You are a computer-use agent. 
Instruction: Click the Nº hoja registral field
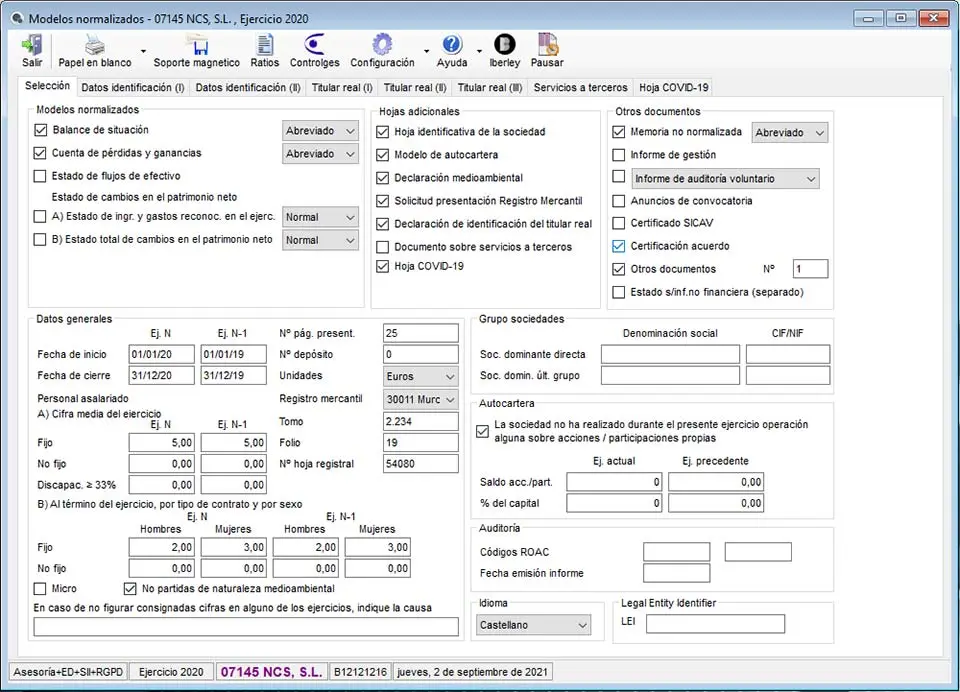coord(421,464)
